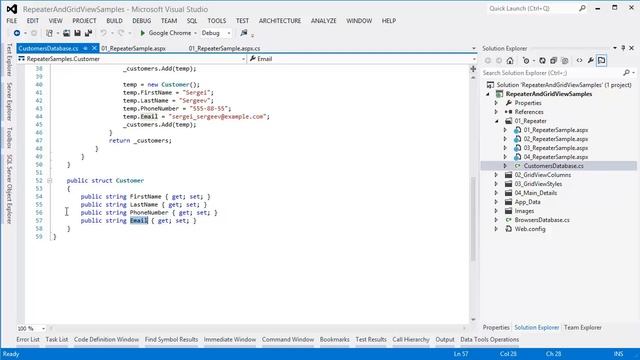Screen dimensions: 640x360
Task: Open the 100 % zoom dropdown
Action: click(43, 328)
